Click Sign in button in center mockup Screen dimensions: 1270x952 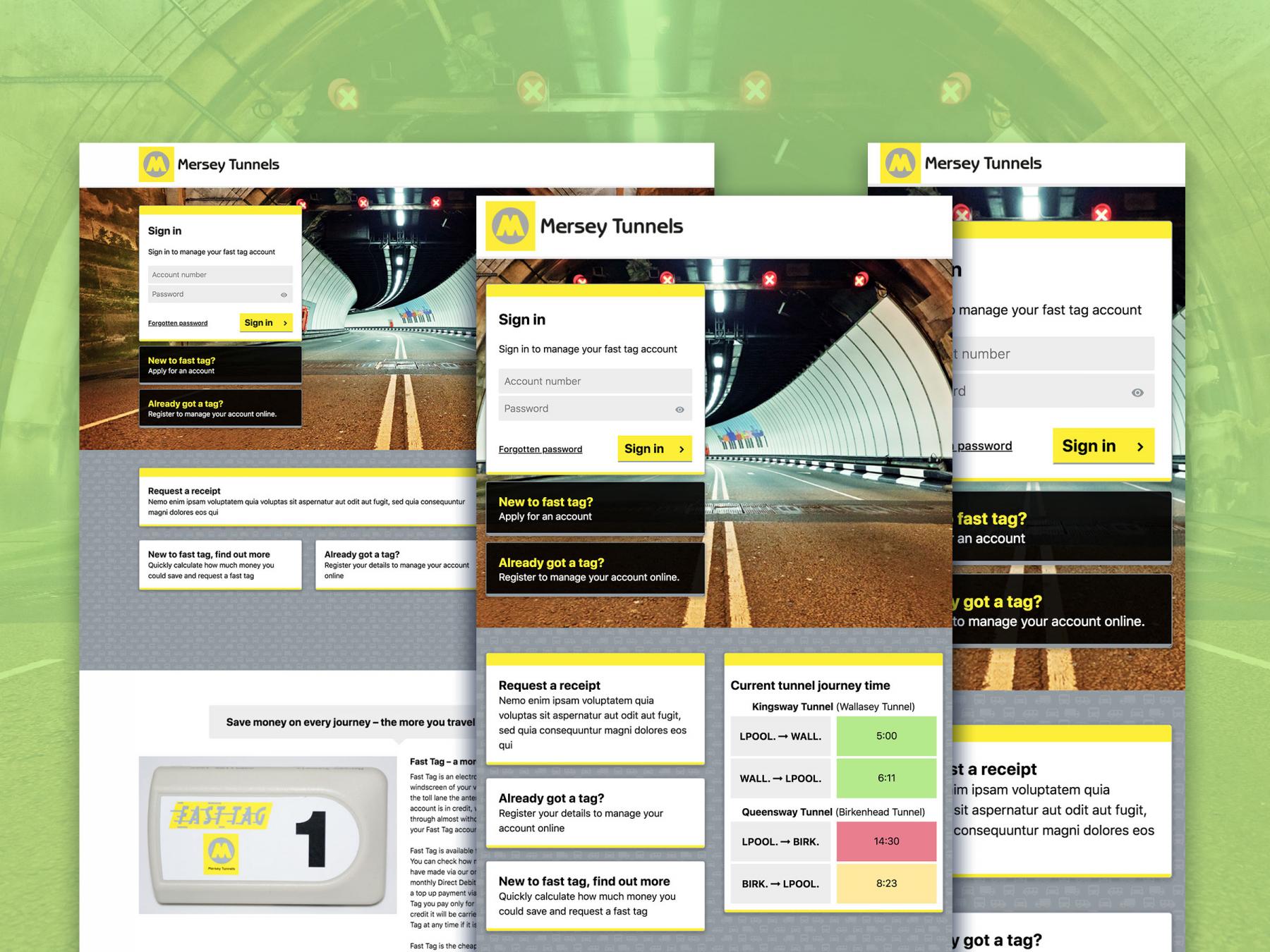(x=655, y=448)
